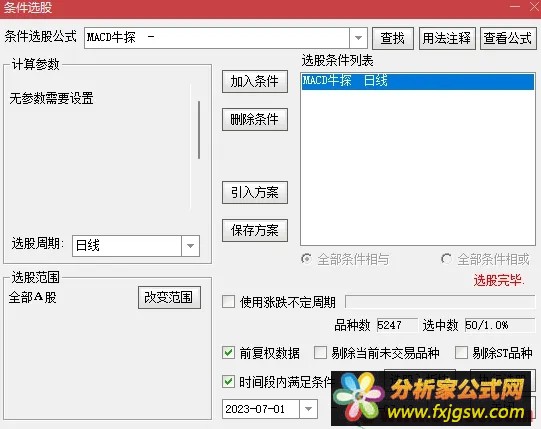Import plan via 引入方案 button
The width and height of the screenshot is (541, 429).
pyautogui.click(x=255, y=192)
